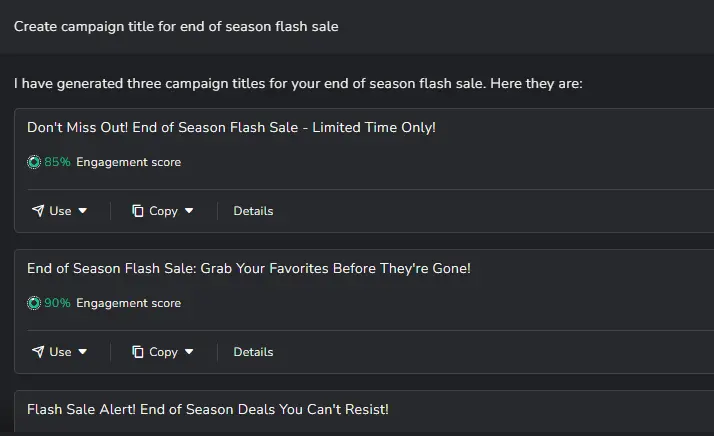Open Details for the 90% engagement title

click(x=253, y=351)
